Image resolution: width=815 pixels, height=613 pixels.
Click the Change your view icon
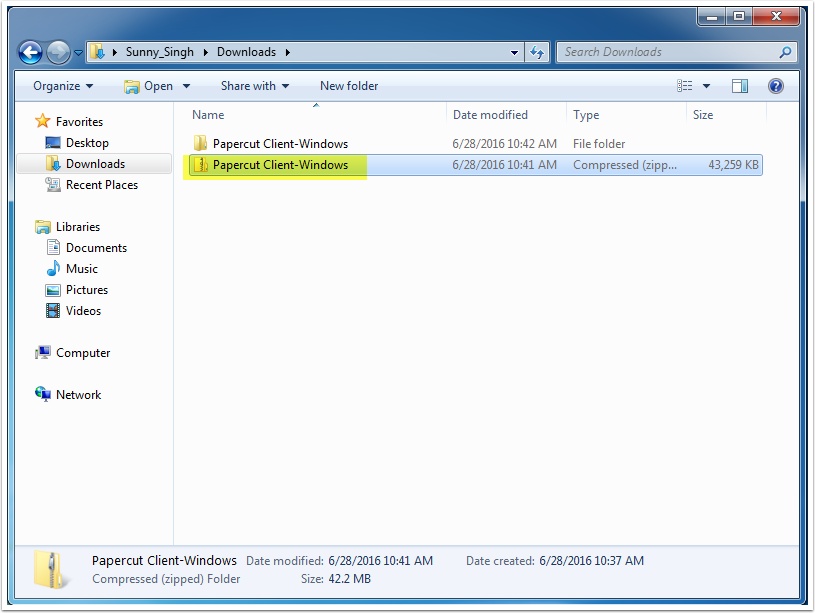tap(685, 86)
